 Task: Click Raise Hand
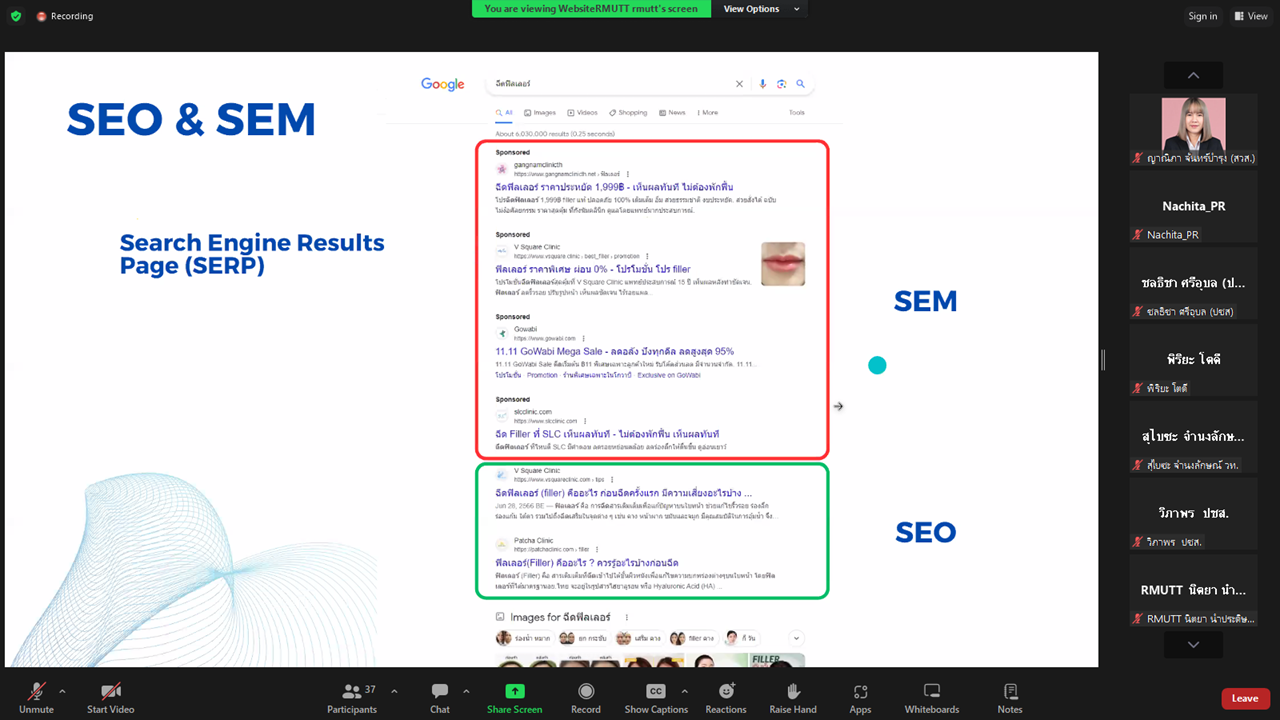pyautogui.click(x=793, y=697)
